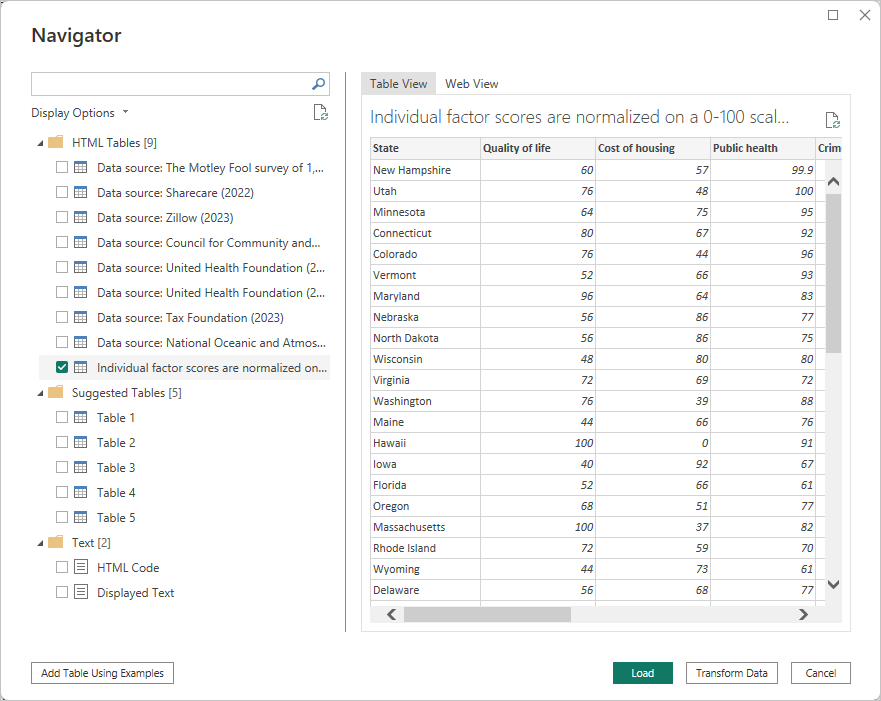881x701 pixels.
Task: Click the Quality of life column header
Action: pyautogui.click(x=538, y=148)
